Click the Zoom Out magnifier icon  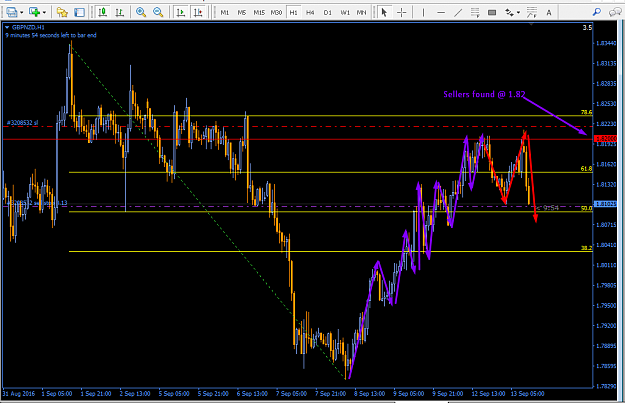[158, 12]
